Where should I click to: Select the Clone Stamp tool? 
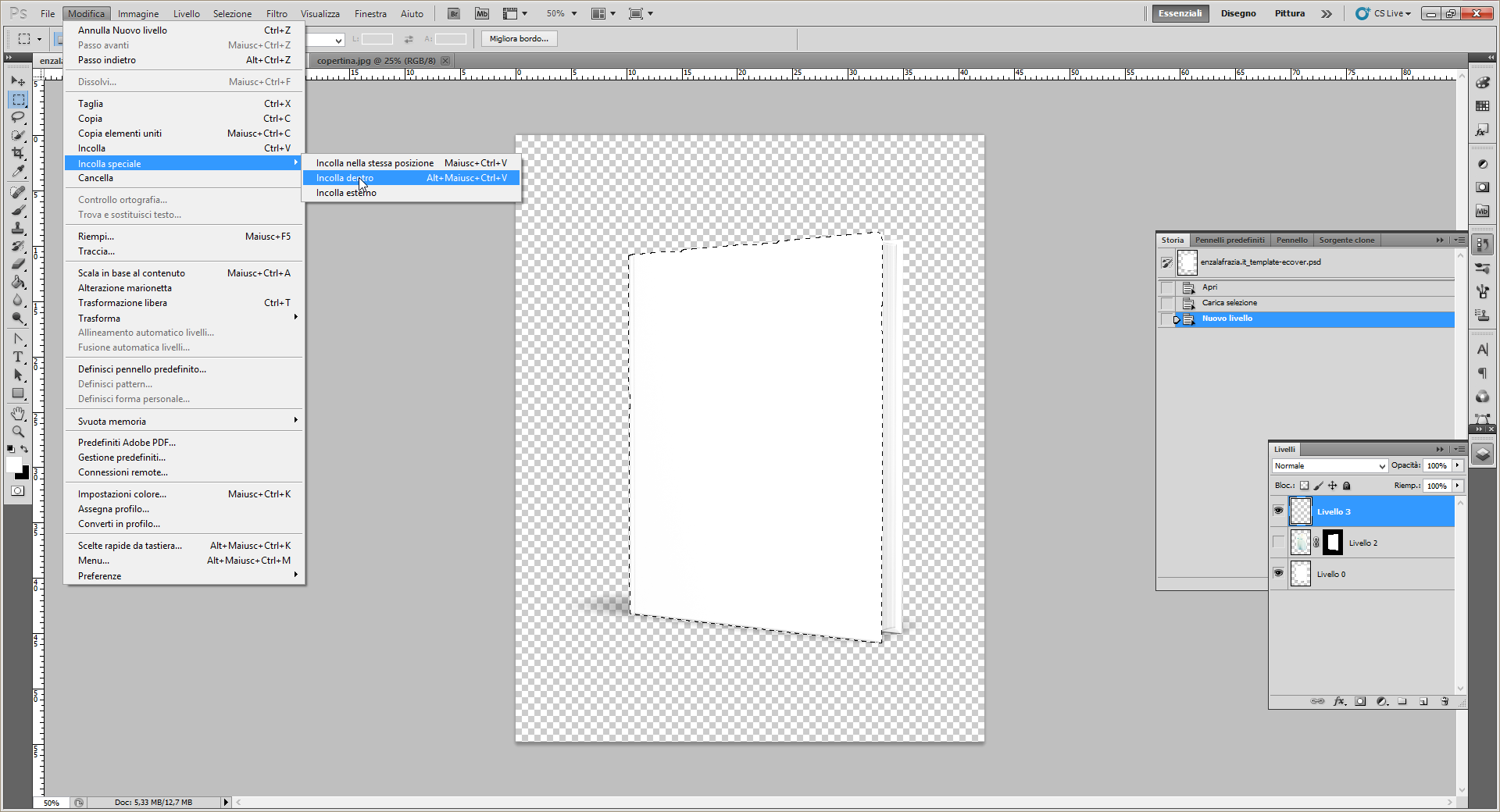tap(18, 228)
